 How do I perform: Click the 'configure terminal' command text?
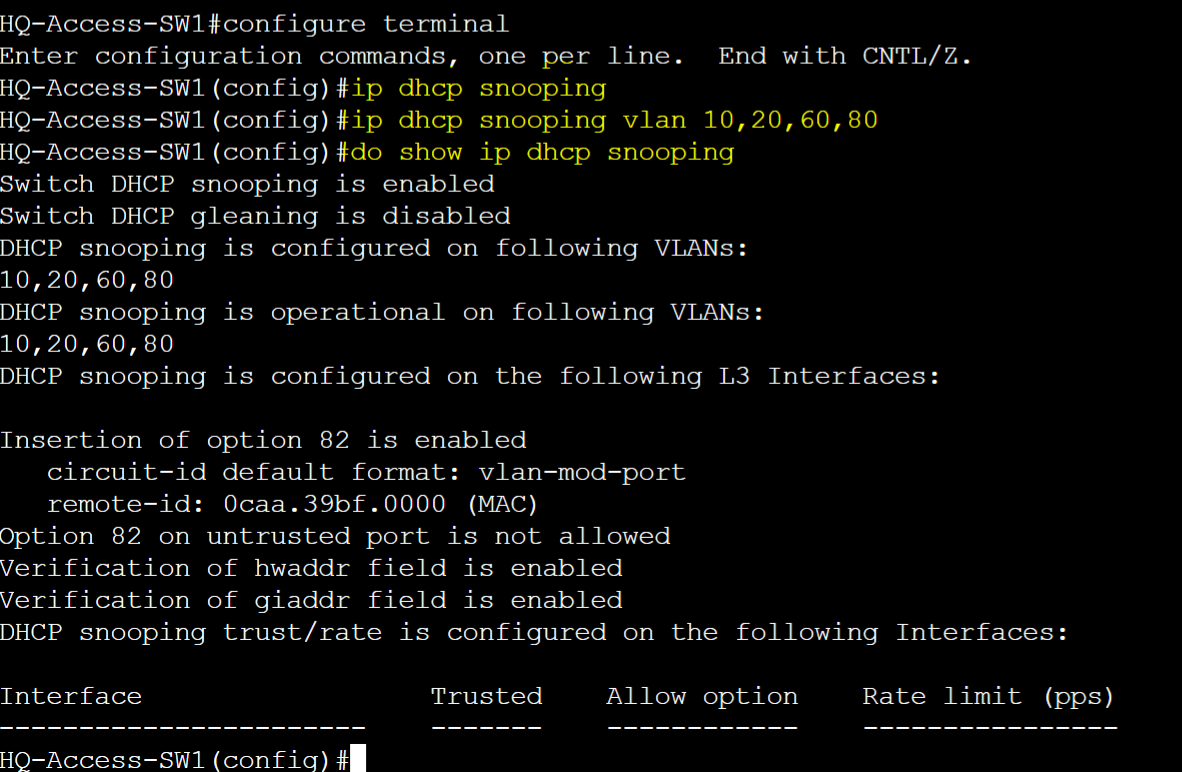click(366, 25)
